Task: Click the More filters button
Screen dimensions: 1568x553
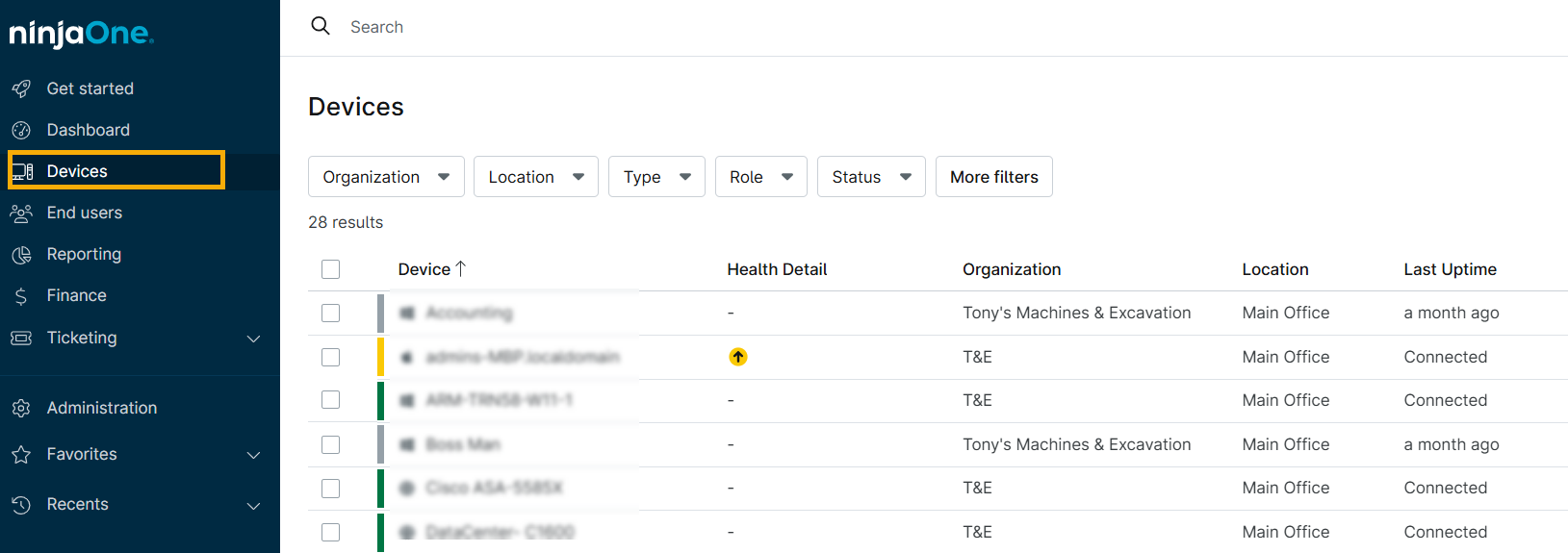Action: pos(993,177)
